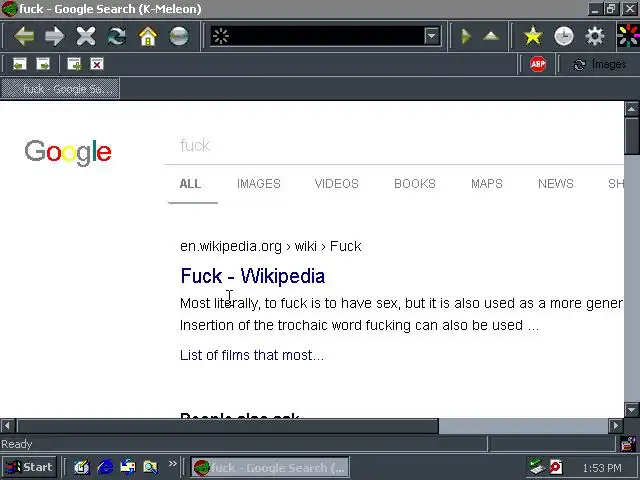The width and height of the screenshot is (640, 480).
Task: Click the Google search input field
Action: (x=393, y=145)
